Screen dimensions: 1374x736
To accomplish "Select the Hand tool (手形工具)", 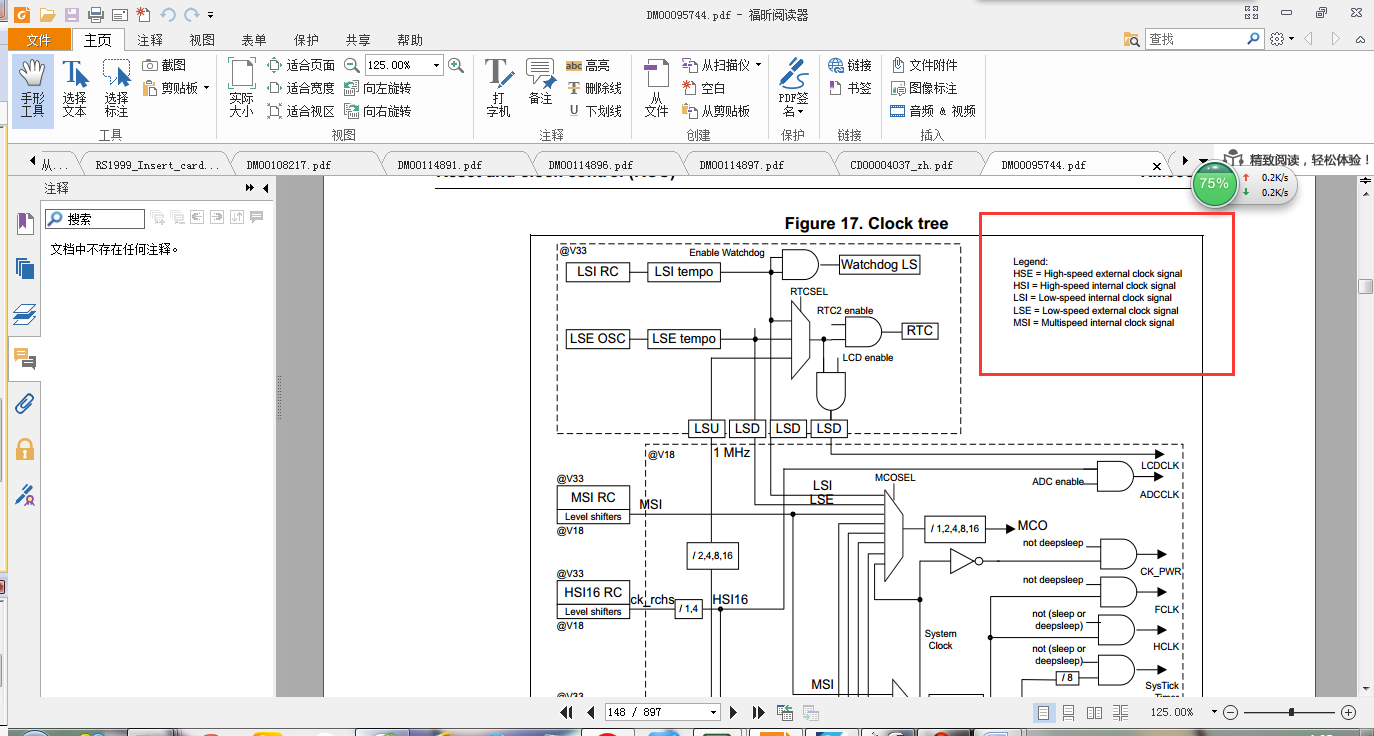I will [32, 88].
